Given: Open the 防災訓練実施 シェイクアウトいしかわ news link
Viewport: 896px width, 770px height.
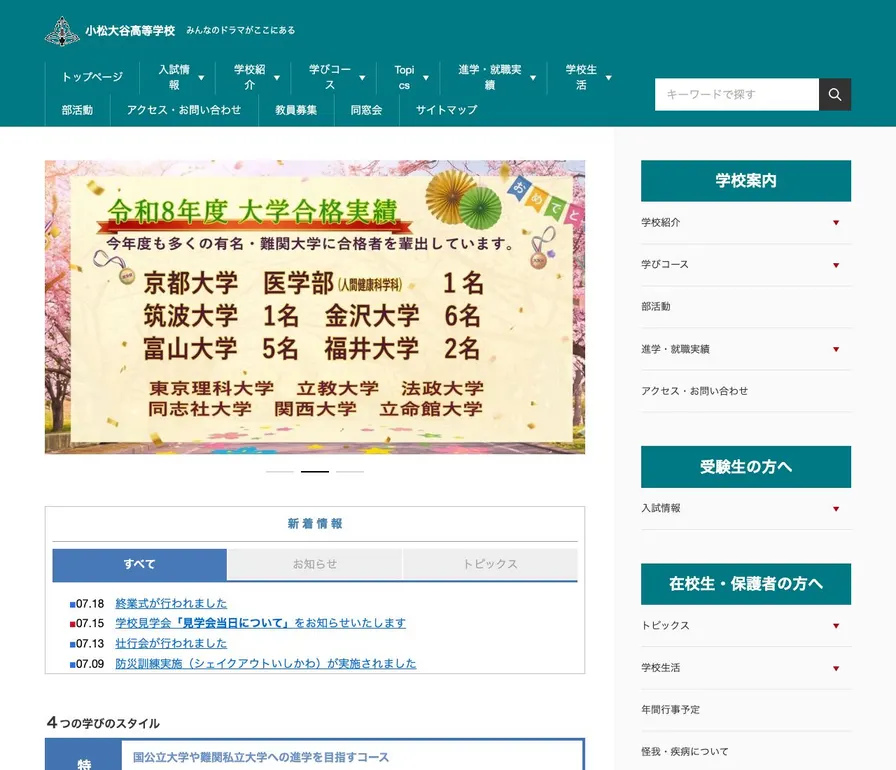Looking at the screenshot, I should click(x=266, y=664).
